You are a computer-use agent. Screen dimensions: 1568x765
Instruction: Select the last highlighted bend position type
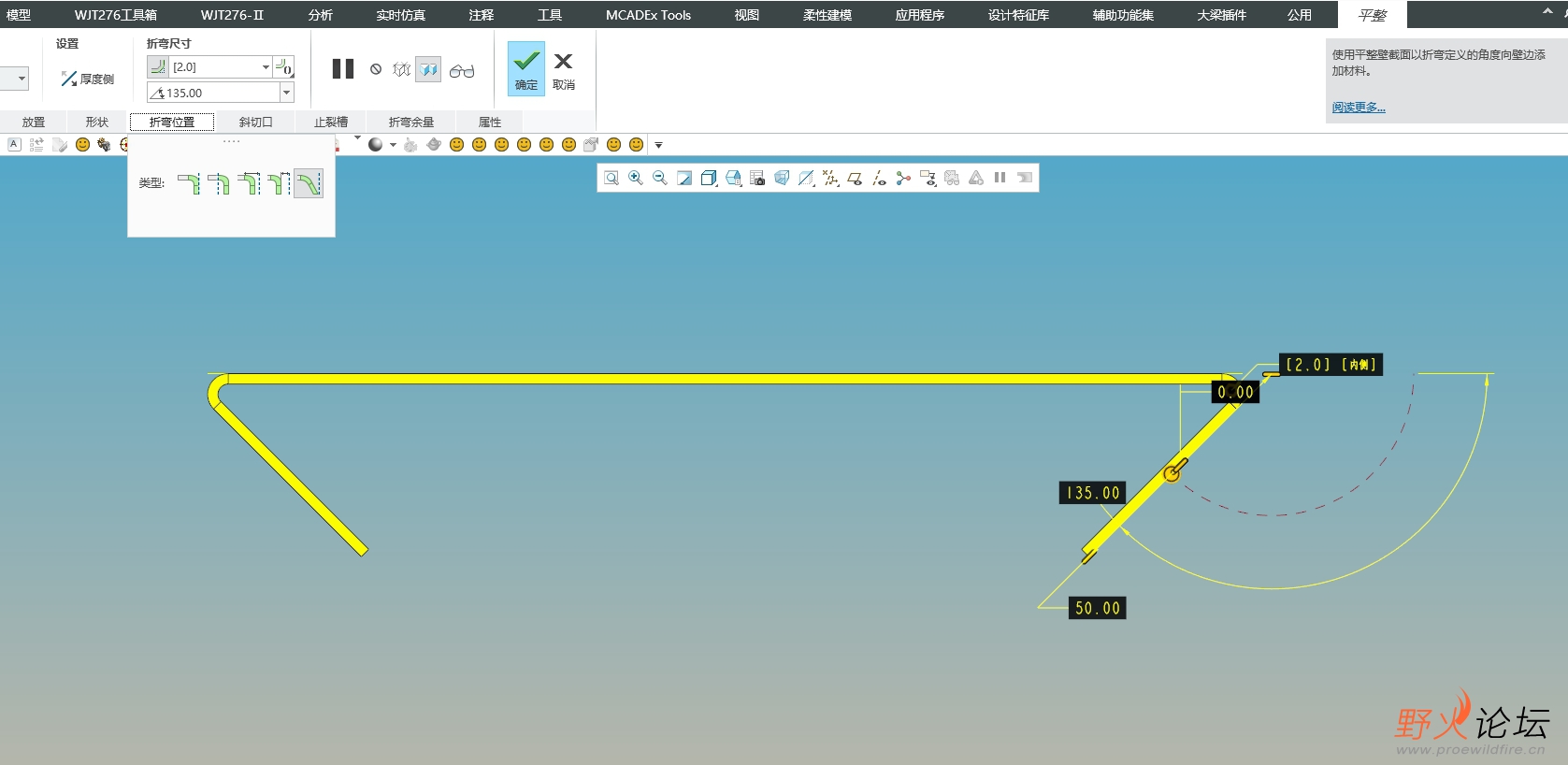(x=309, y=183)
